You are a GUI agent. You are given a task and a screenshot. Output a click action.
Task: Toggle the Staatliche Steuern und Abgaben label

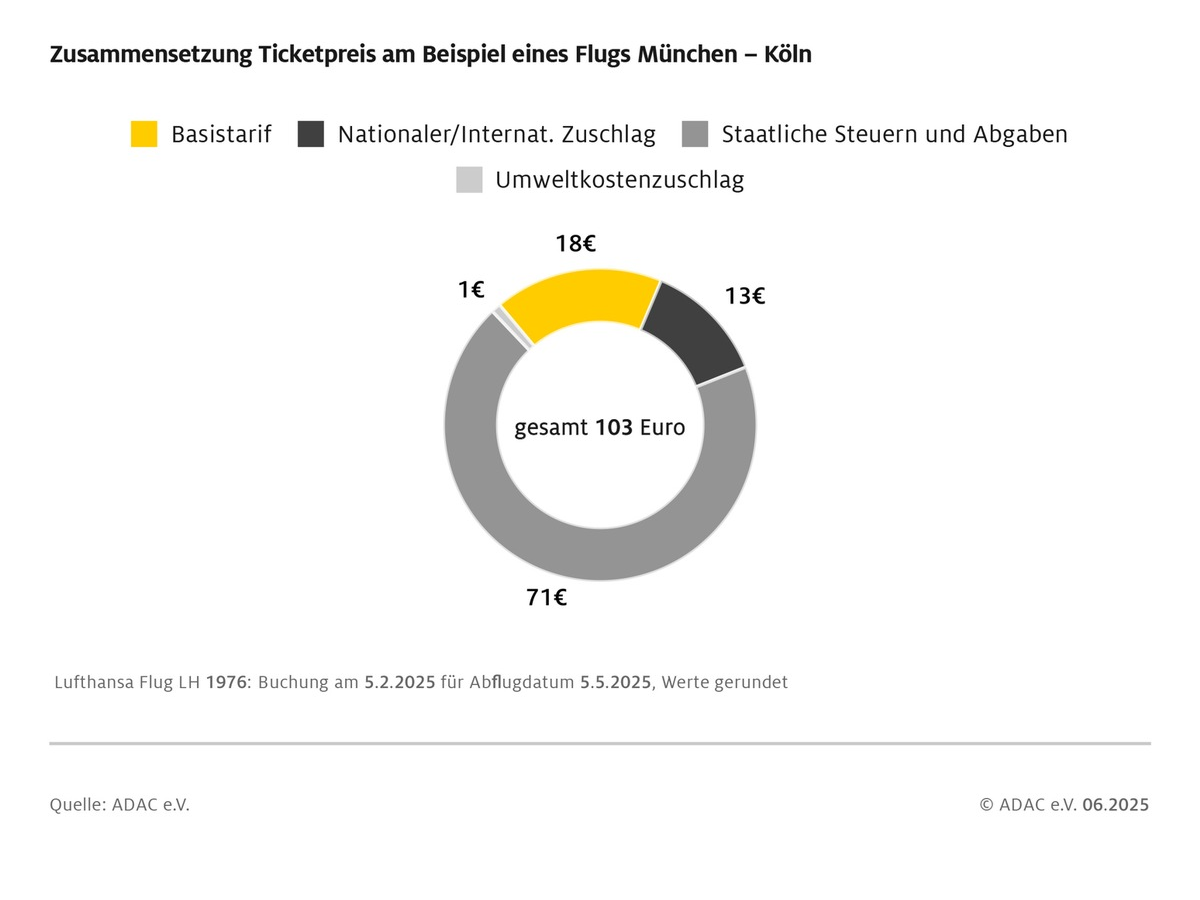[894, 134]
